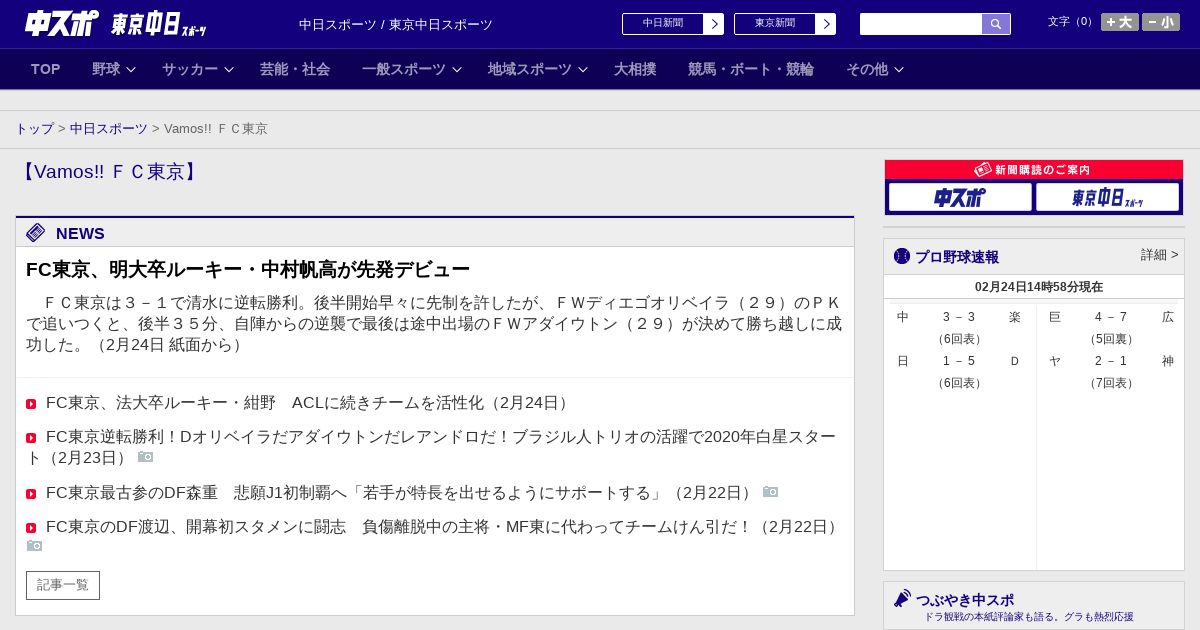Go to the TOP menu item
Screen dimensions: 1200x630
click(46, 69)
